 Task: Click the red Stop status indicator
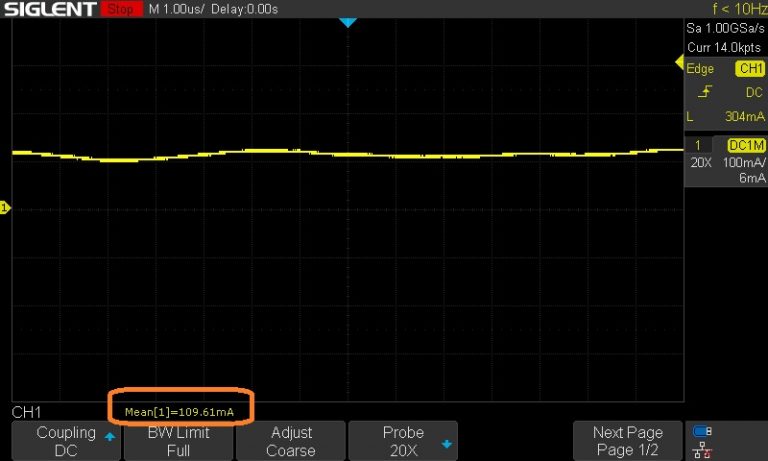[121, 9]
